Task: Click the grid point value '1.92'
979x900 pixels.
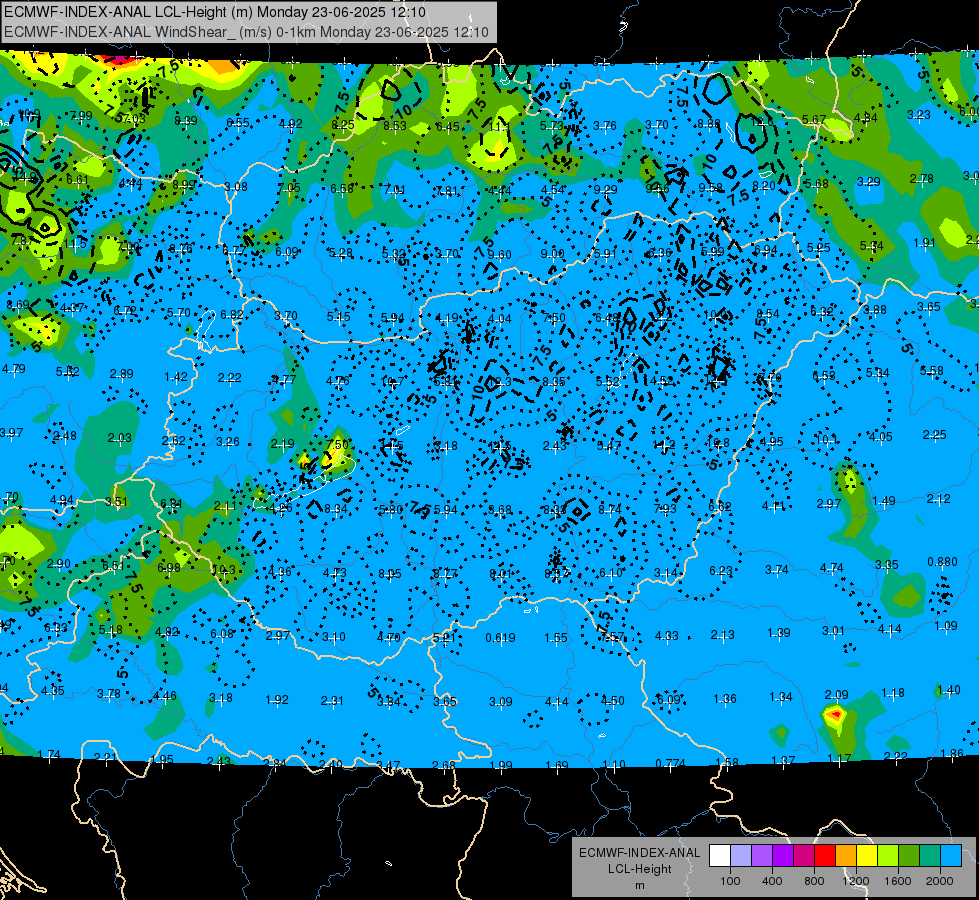Action: (x=277, y=700)
